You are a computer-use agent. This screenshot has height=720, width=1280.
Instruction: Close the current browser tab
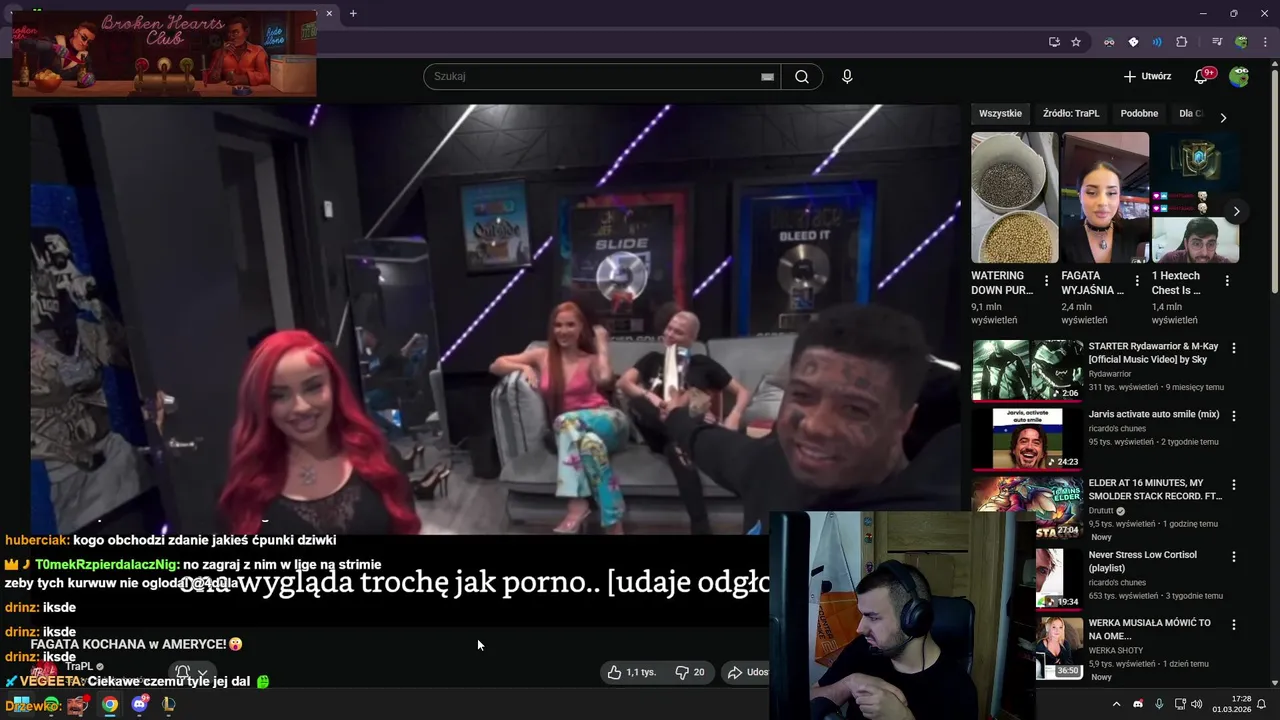329,13
